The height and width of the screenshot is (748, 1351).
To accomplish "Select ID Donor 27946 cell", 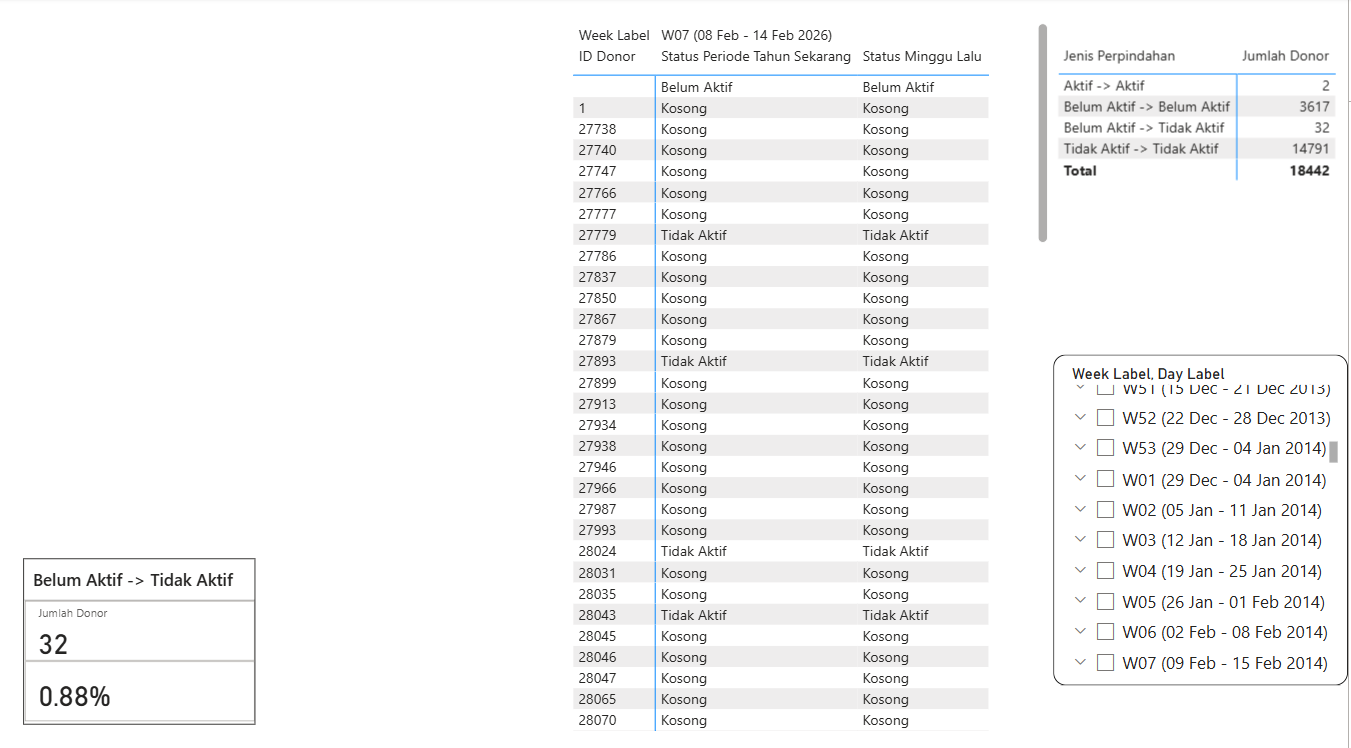I will pyautogui.click(x=597, y=467).
